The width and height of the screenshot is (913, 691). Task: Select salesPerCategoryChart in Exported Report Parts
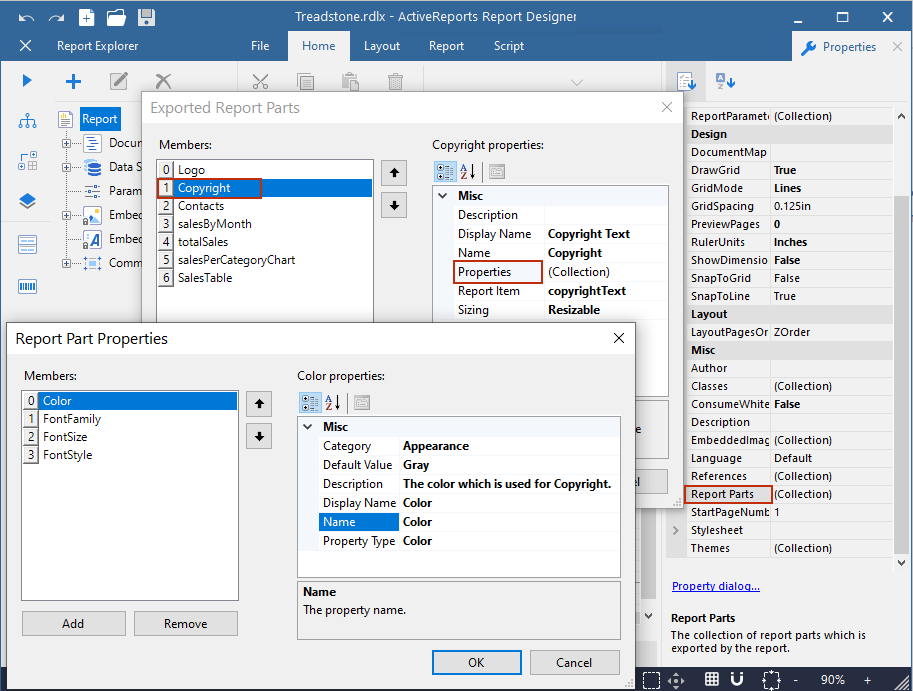(265, 260)
